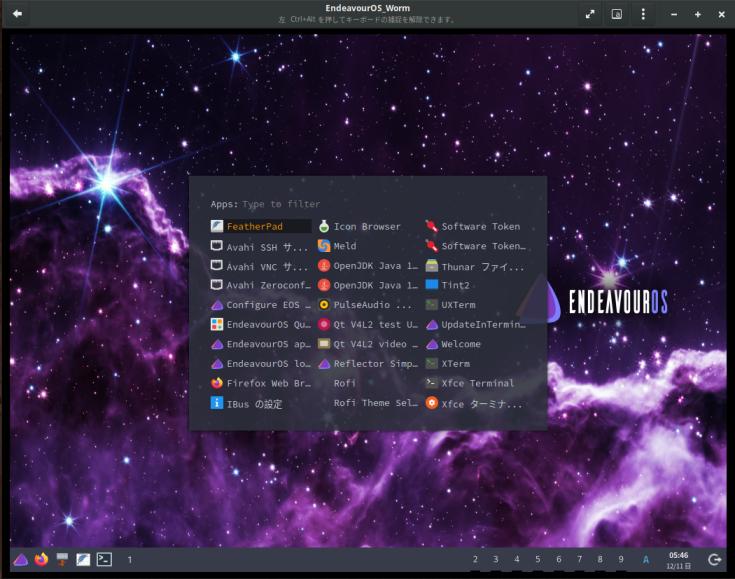Switch to workspace 8
Viewport: 735px width, 579px height.
(600, 559)
